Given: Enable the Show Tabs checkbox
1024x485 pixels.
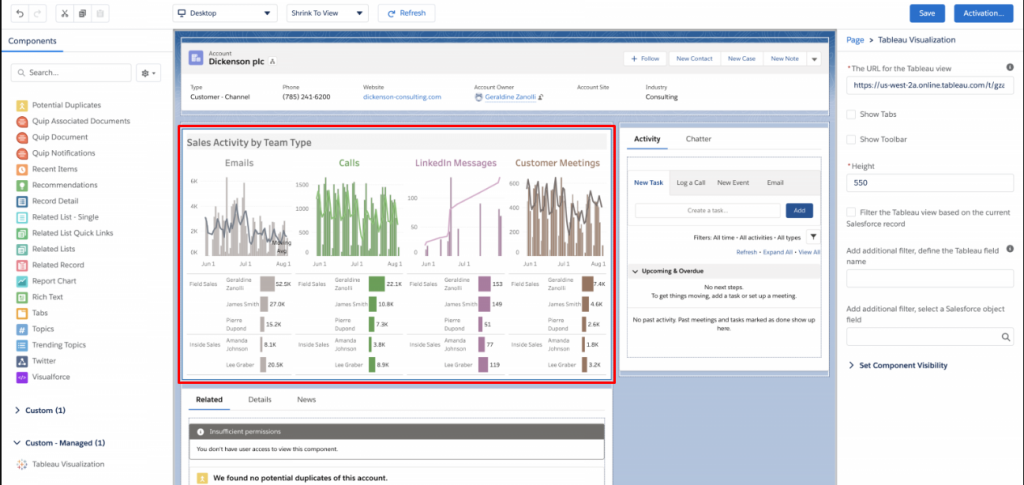Looking at the screenshot, I should 851,114.
